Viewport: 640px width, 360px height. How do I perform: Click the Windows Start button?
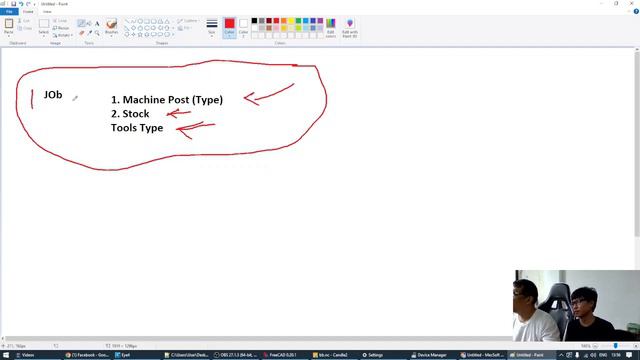tap(6, 355)
